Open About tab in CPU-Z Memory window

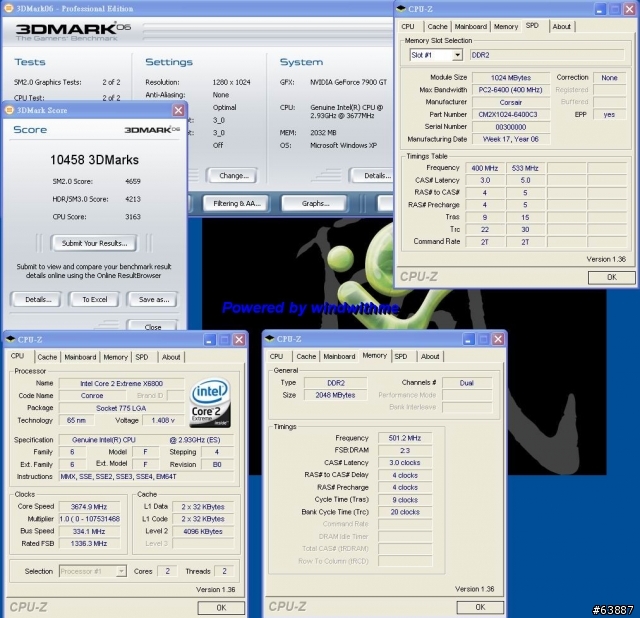click(x=430, y=356)
